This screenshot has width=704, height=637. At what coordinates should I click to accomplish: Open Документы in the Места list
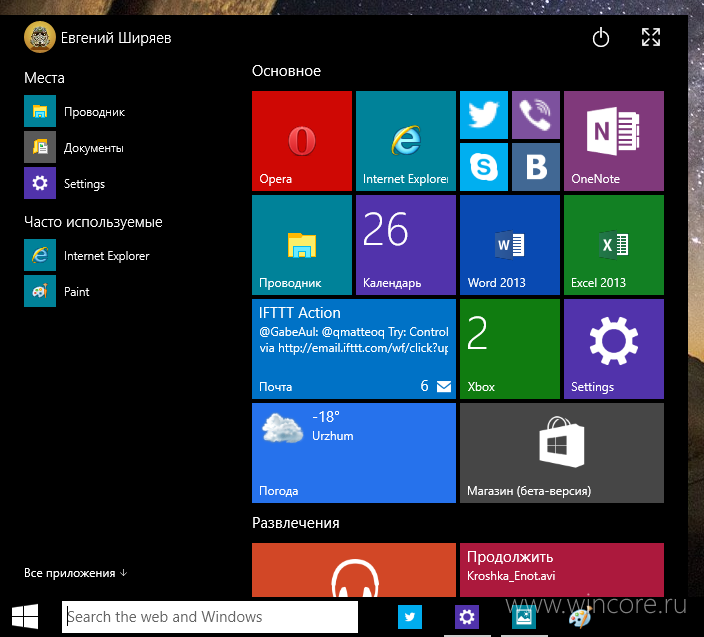(x=74, y=147)
